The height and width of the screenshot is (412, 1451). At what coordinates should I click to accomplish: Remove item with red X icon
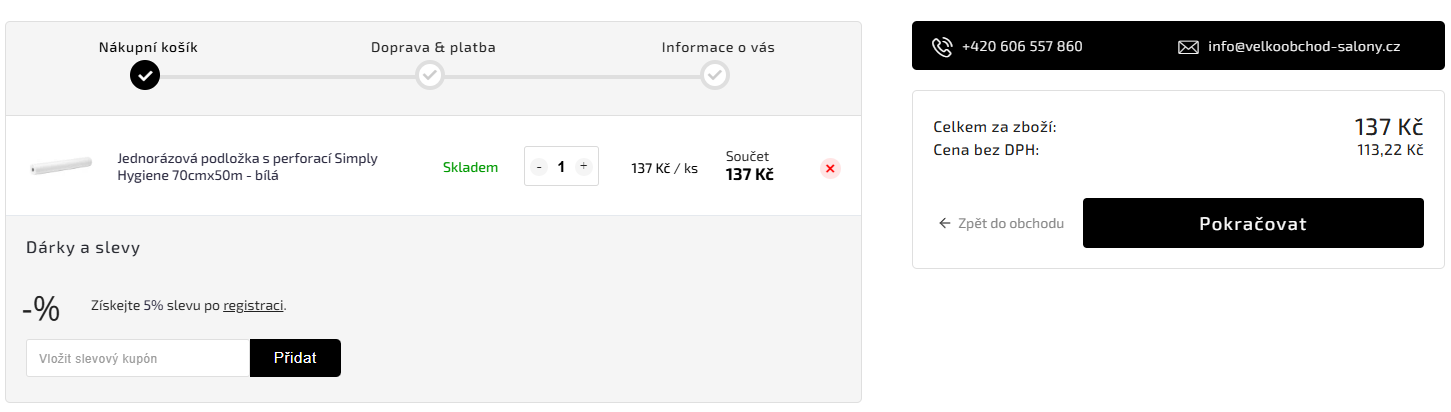click(830, 168)
